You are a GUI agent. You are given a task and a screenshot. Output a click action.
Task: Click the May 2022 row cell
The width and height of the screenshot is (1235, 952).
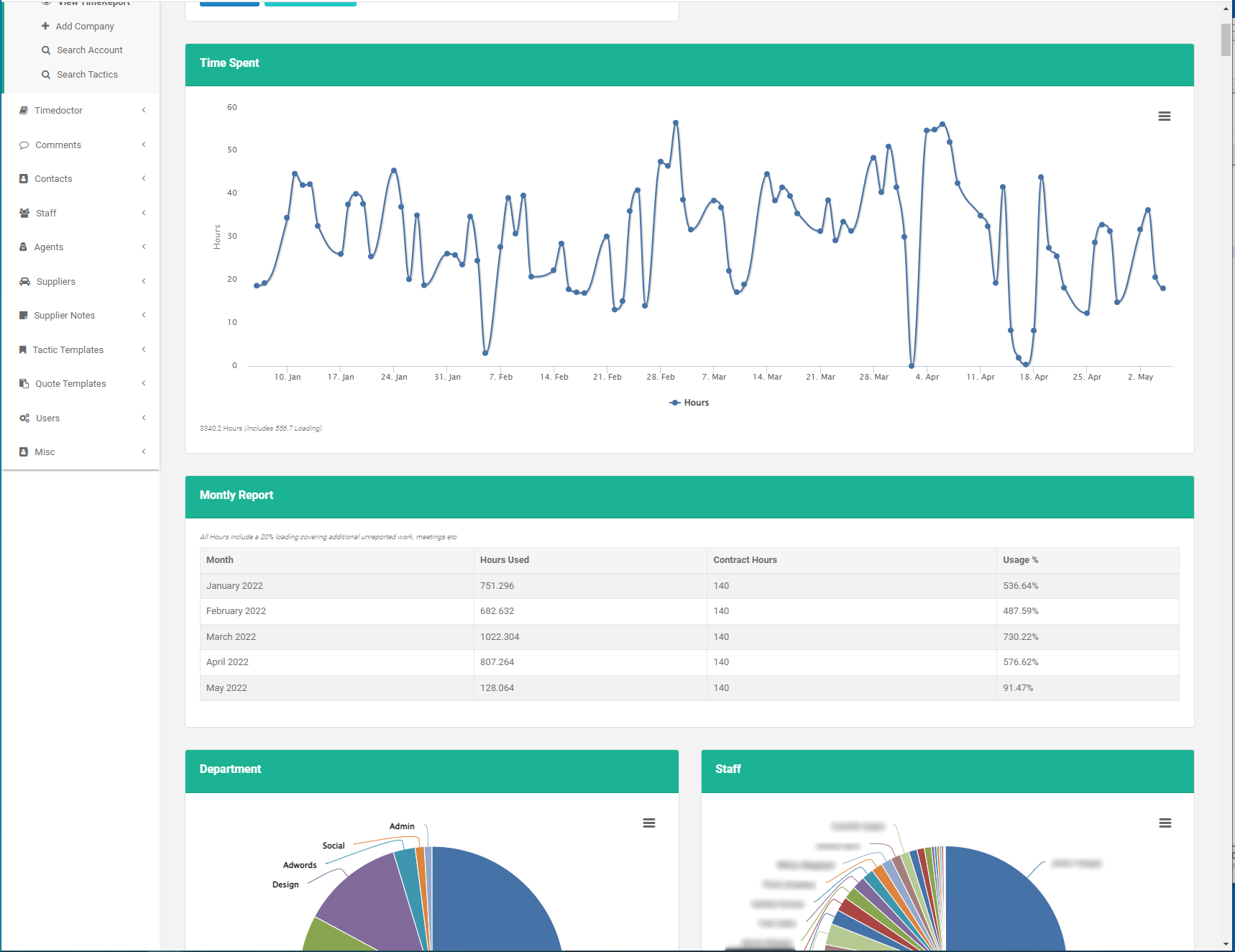[336, 688]
